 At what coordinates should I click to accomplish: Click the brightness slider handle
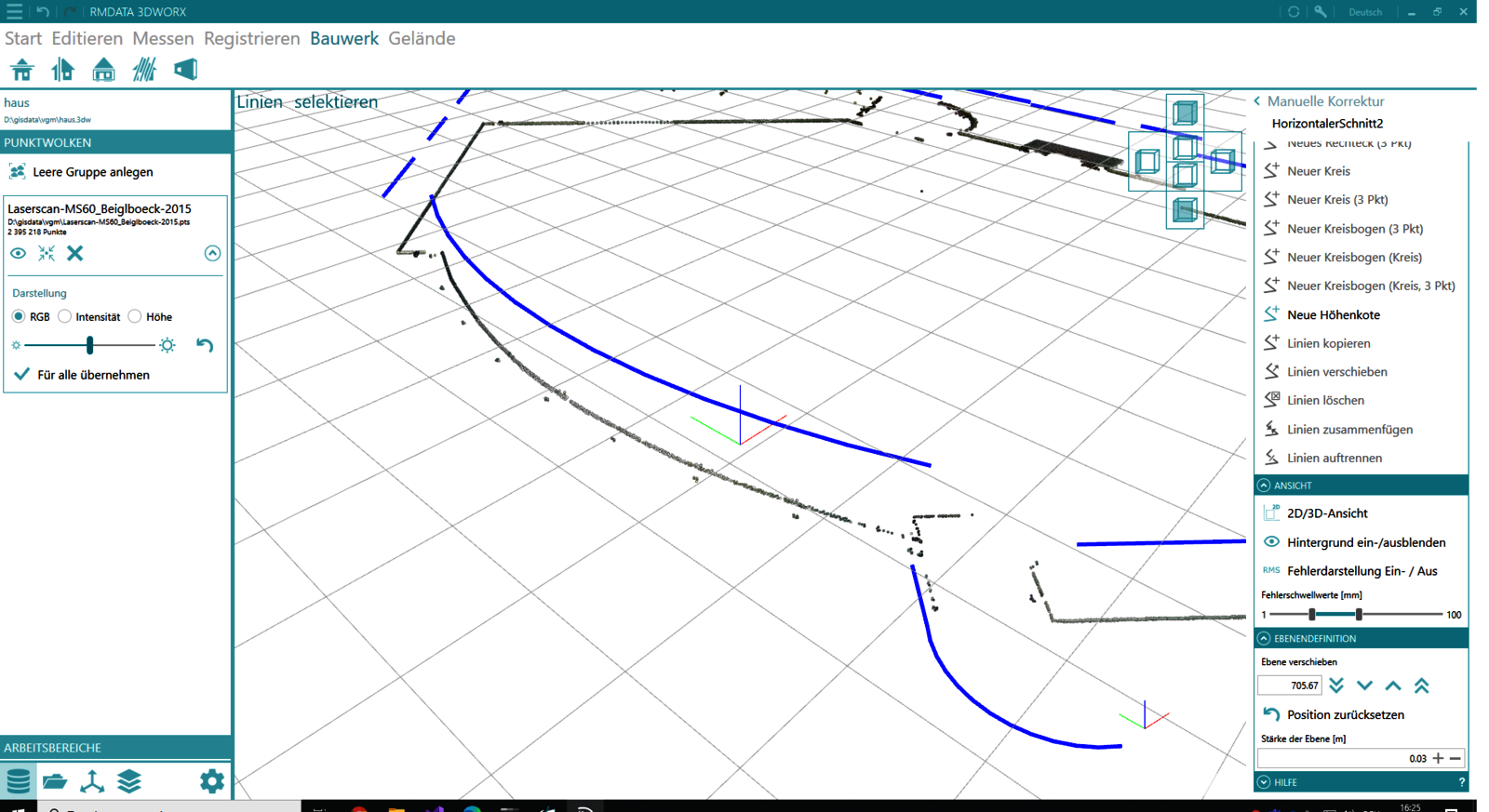click(89, 345)
